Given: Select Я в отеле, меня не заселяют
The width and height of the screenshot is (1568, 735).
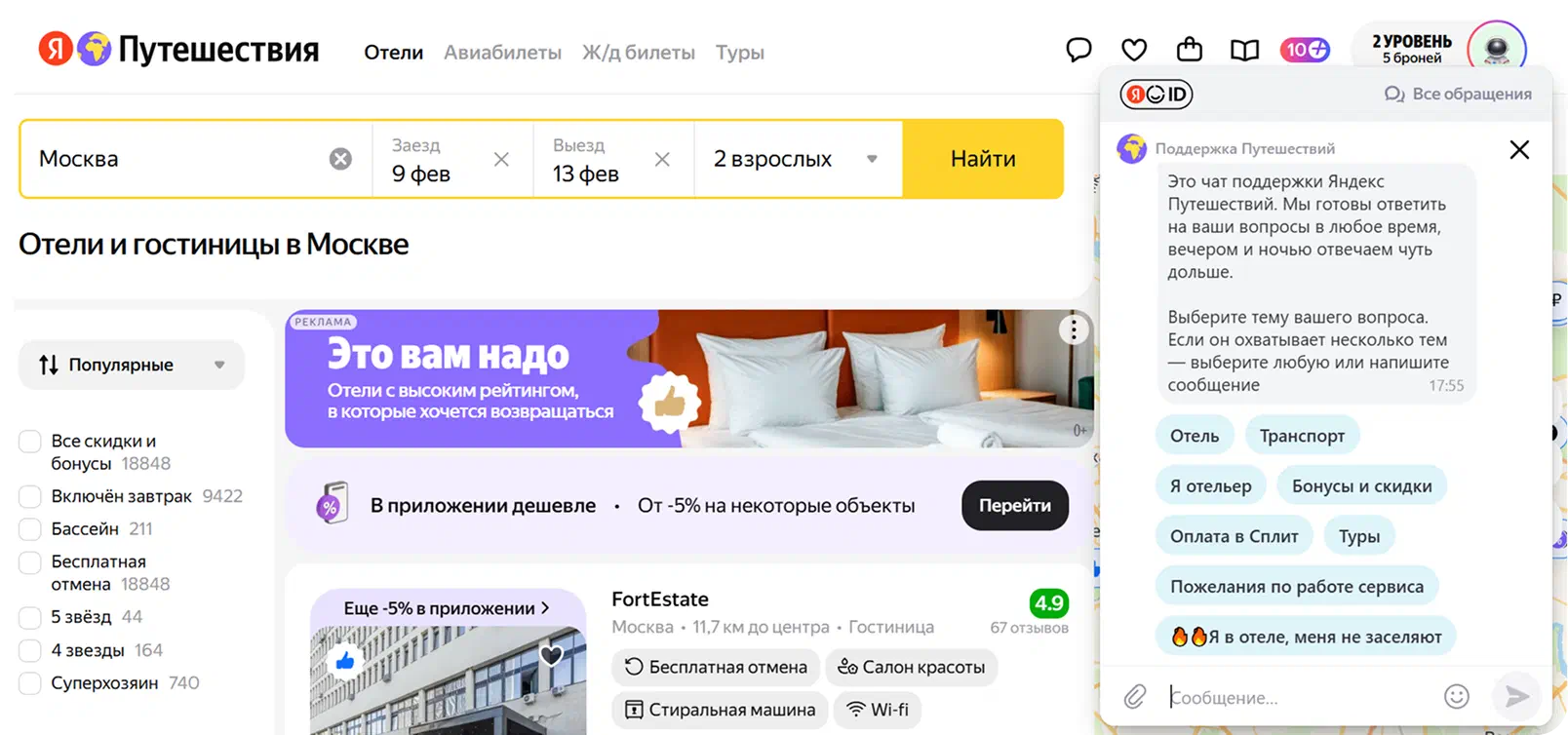Looking at the screenshot, I should point(1306,637).
